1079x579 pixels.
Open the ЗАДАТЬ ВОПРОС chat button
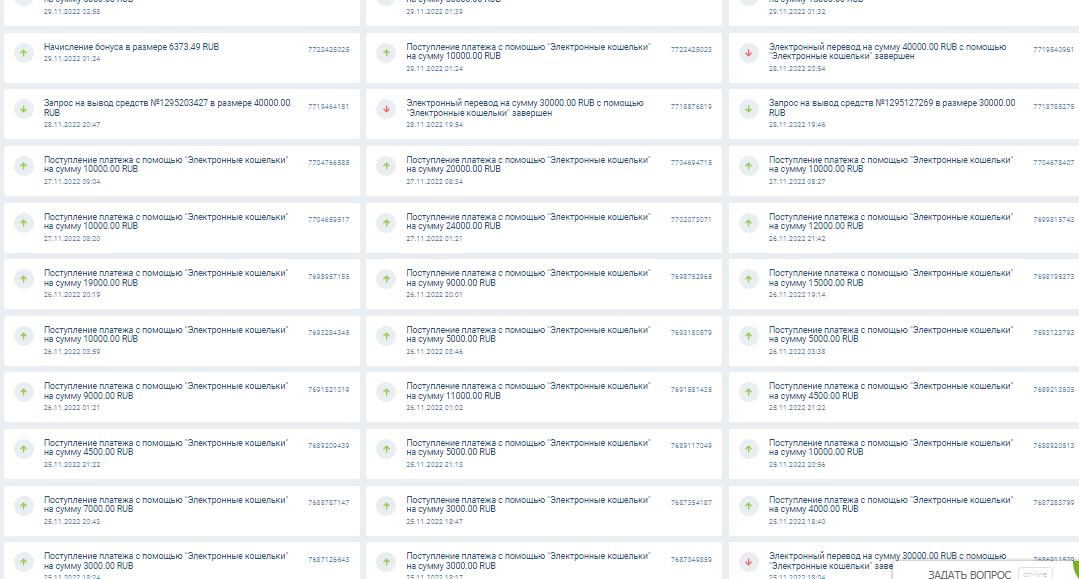click(970, 574)
